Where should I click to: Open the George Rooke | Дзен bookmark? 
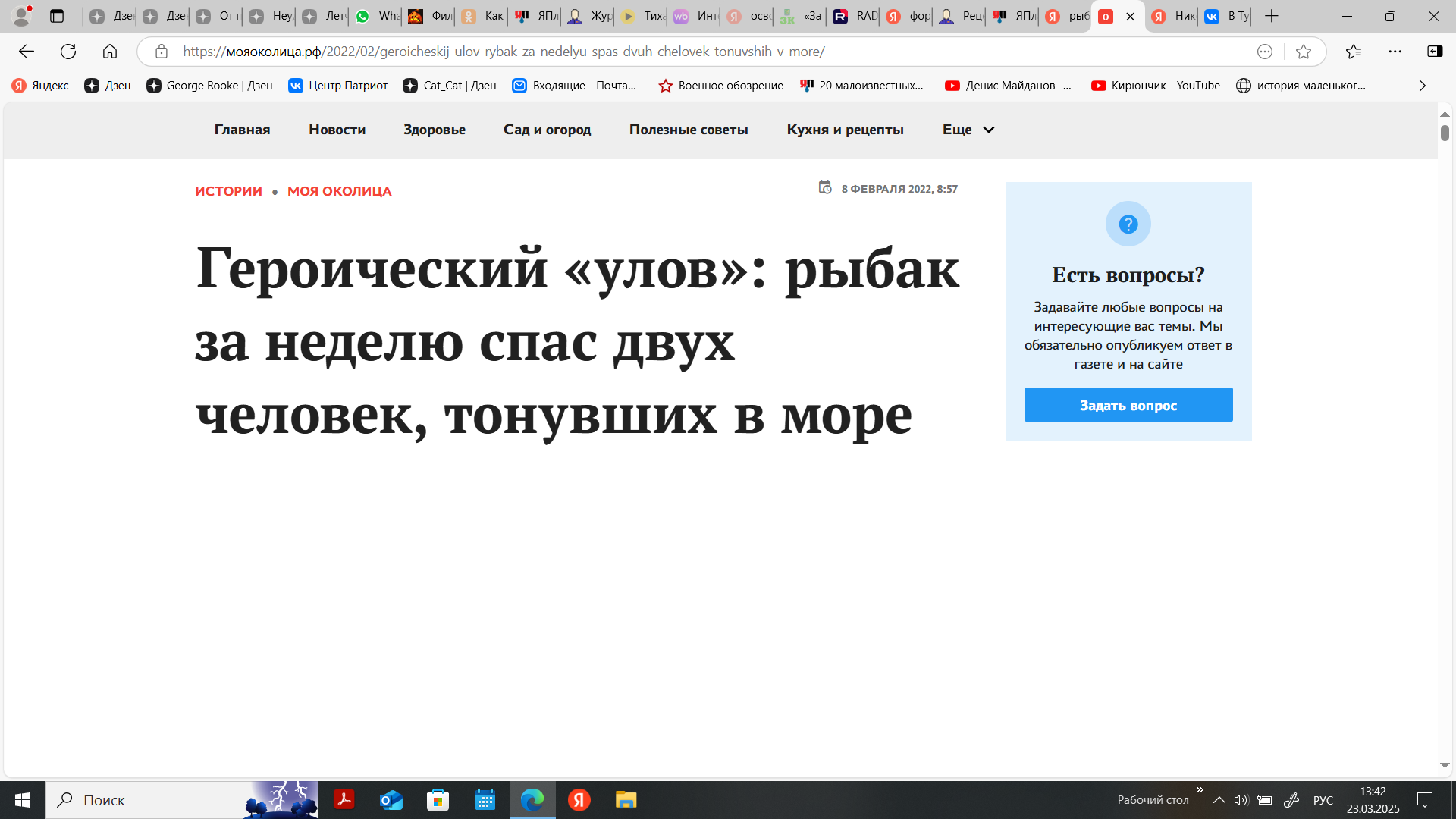[x=209, y=86]
